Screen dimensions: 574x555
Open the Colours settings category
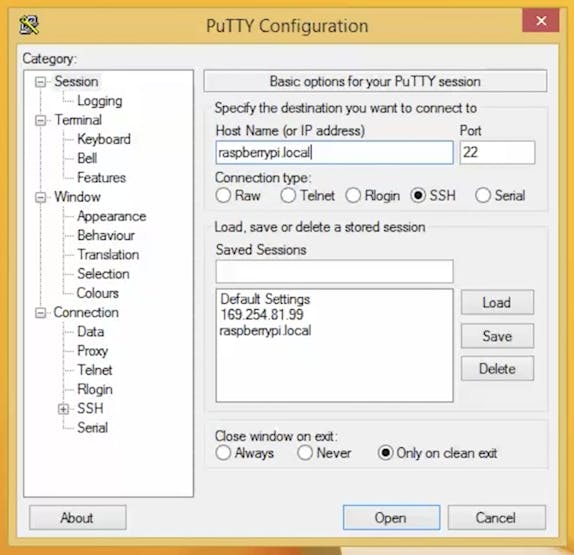(x=98, y=293)
